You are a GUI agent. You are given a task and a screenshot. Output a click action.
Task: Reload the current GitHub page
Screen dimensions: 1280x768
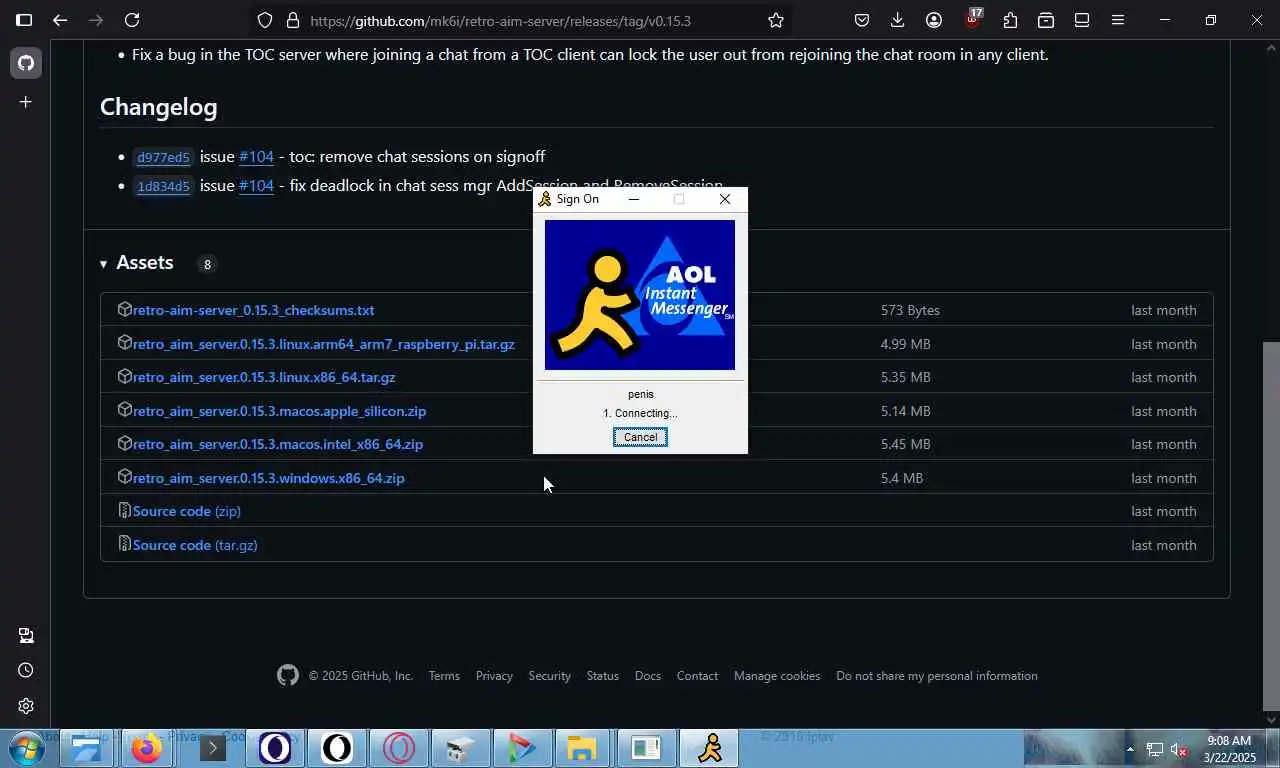pos(132,20)
